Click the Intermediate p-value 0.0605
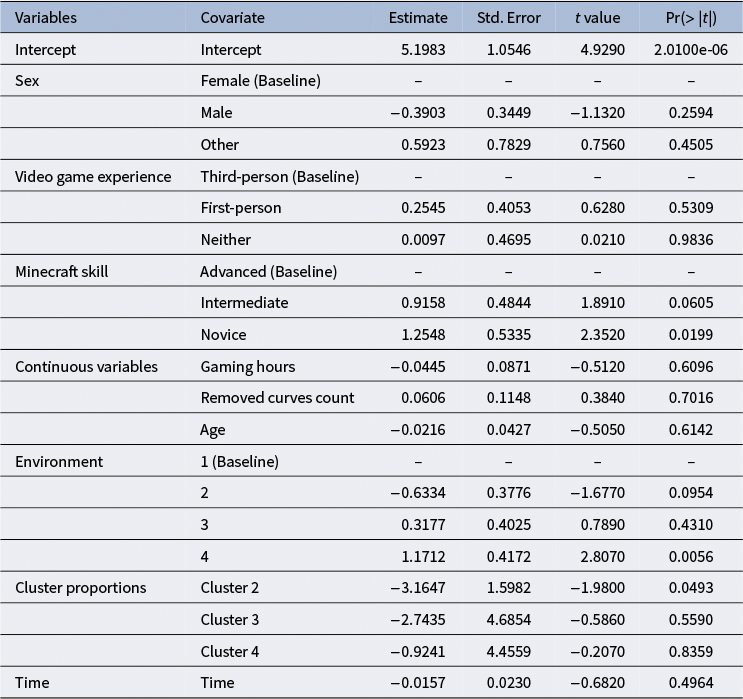Screen dimensions: 743x699 point(691,303)
